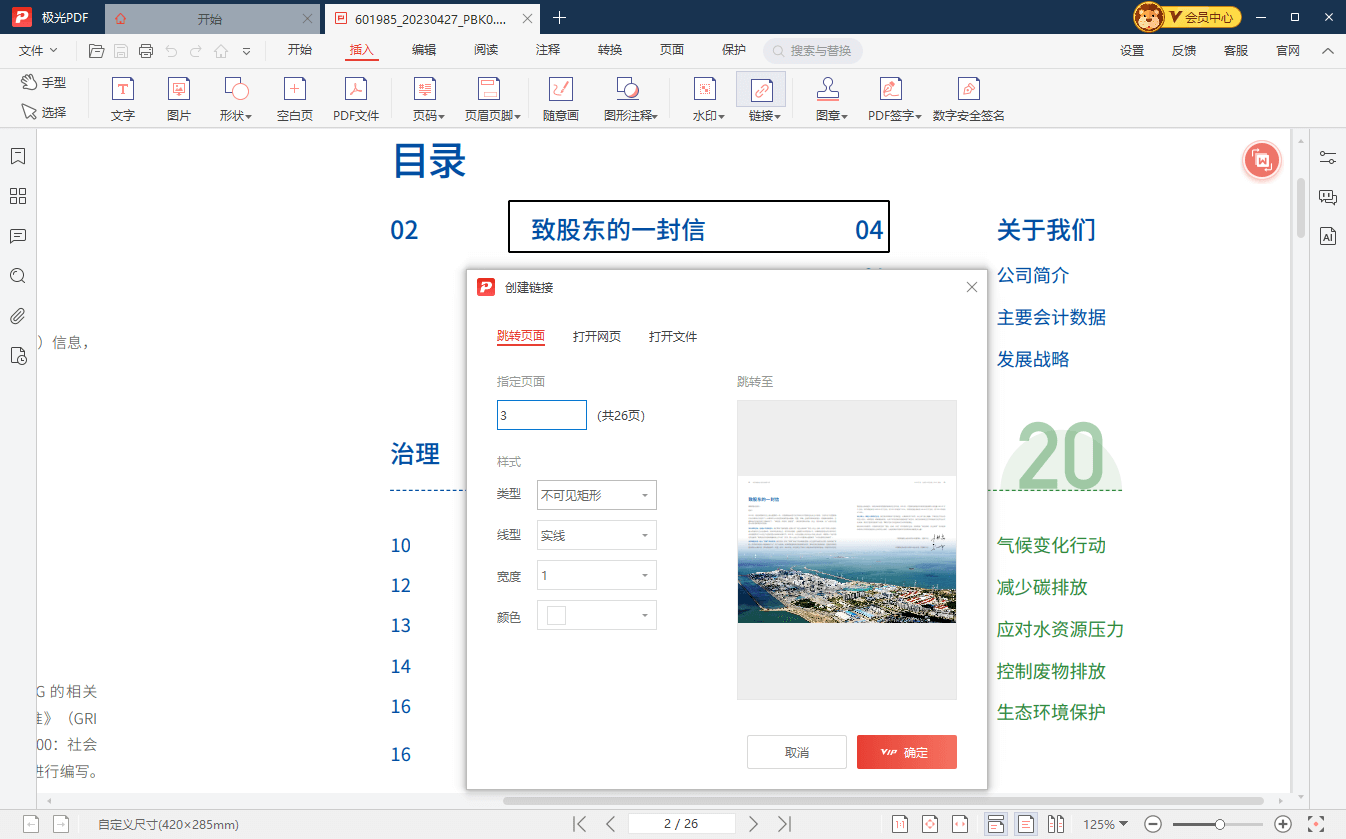Screen dimensions: 1346x839
Task: Select the Text insert tool
Action: point(122,99)
